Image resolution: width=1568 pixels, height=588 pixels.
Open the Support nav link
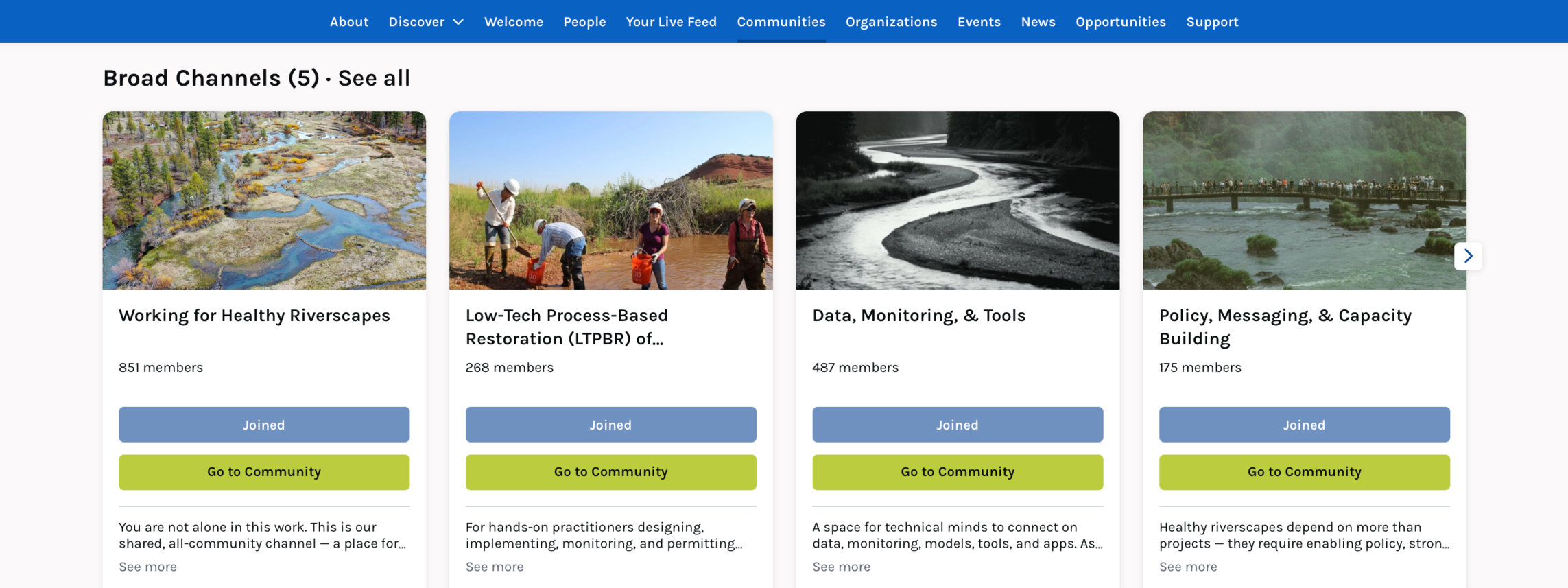point(1212,22)
